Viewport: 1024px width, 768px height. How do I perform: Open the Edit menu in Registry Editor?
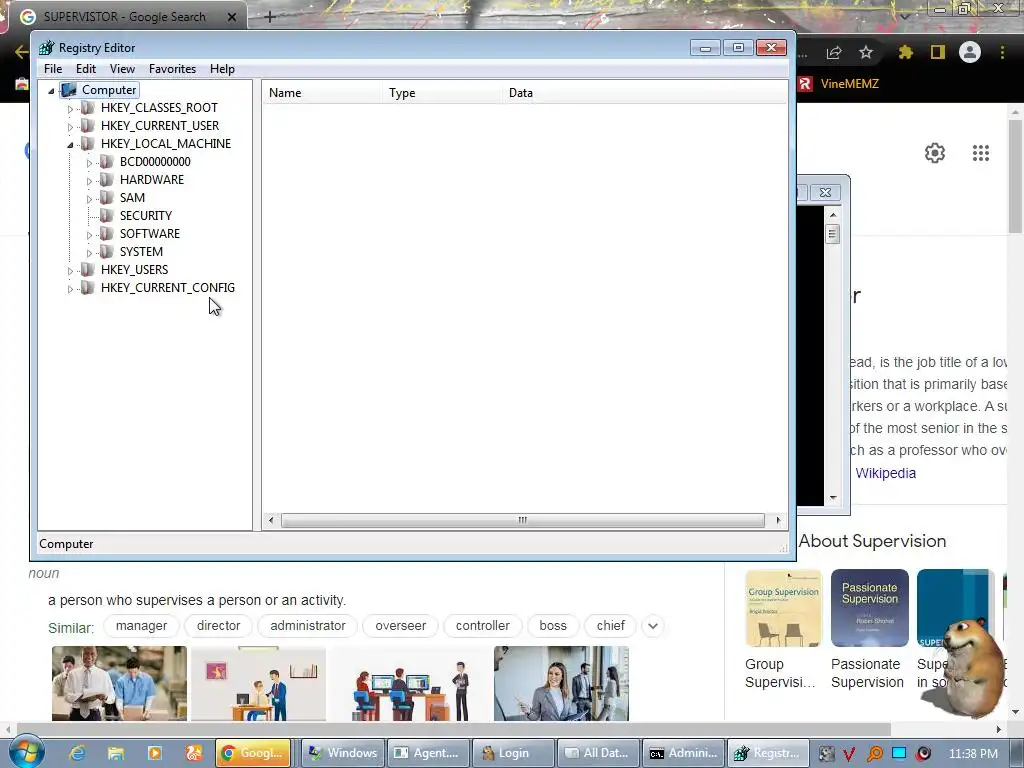coord(86,69)
